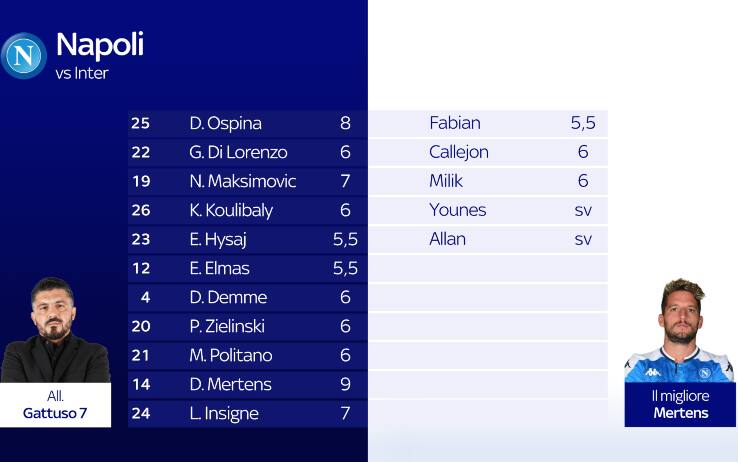Viewport: 738px width, 462px height.
Task: Click E. Elmas in the lineup
Action: coord(219,268)
